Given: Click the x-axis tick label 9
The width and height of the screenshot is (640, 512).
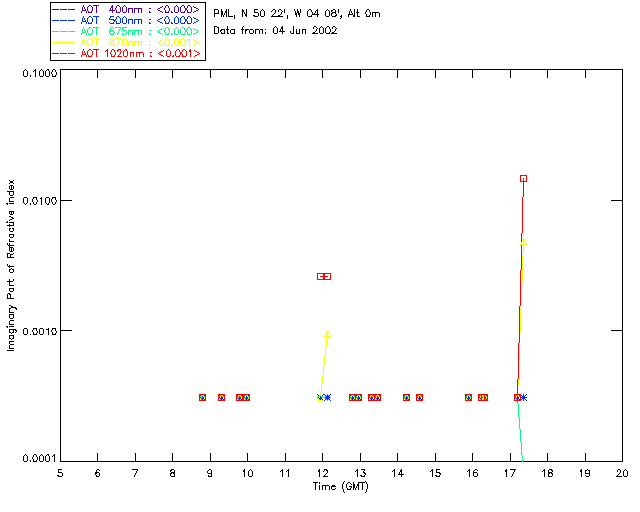Looking at the screenshot, I should [210, 474].
